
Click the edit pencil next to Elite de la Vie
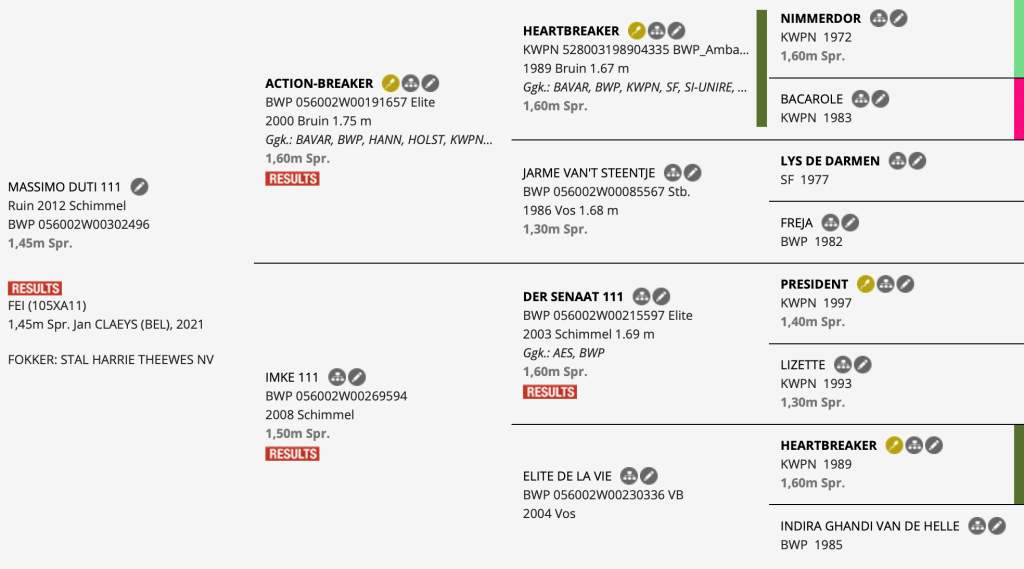click(649, 476)
